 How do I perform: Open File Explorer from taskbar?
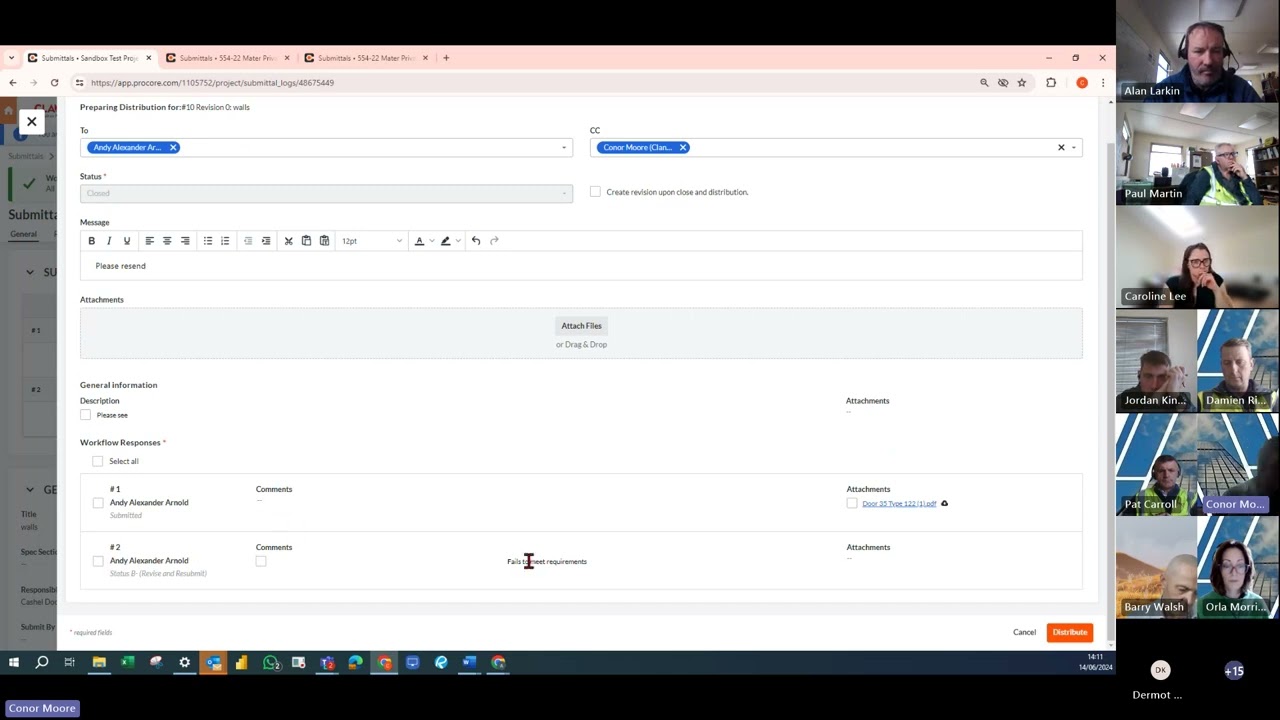click(99, 662)
